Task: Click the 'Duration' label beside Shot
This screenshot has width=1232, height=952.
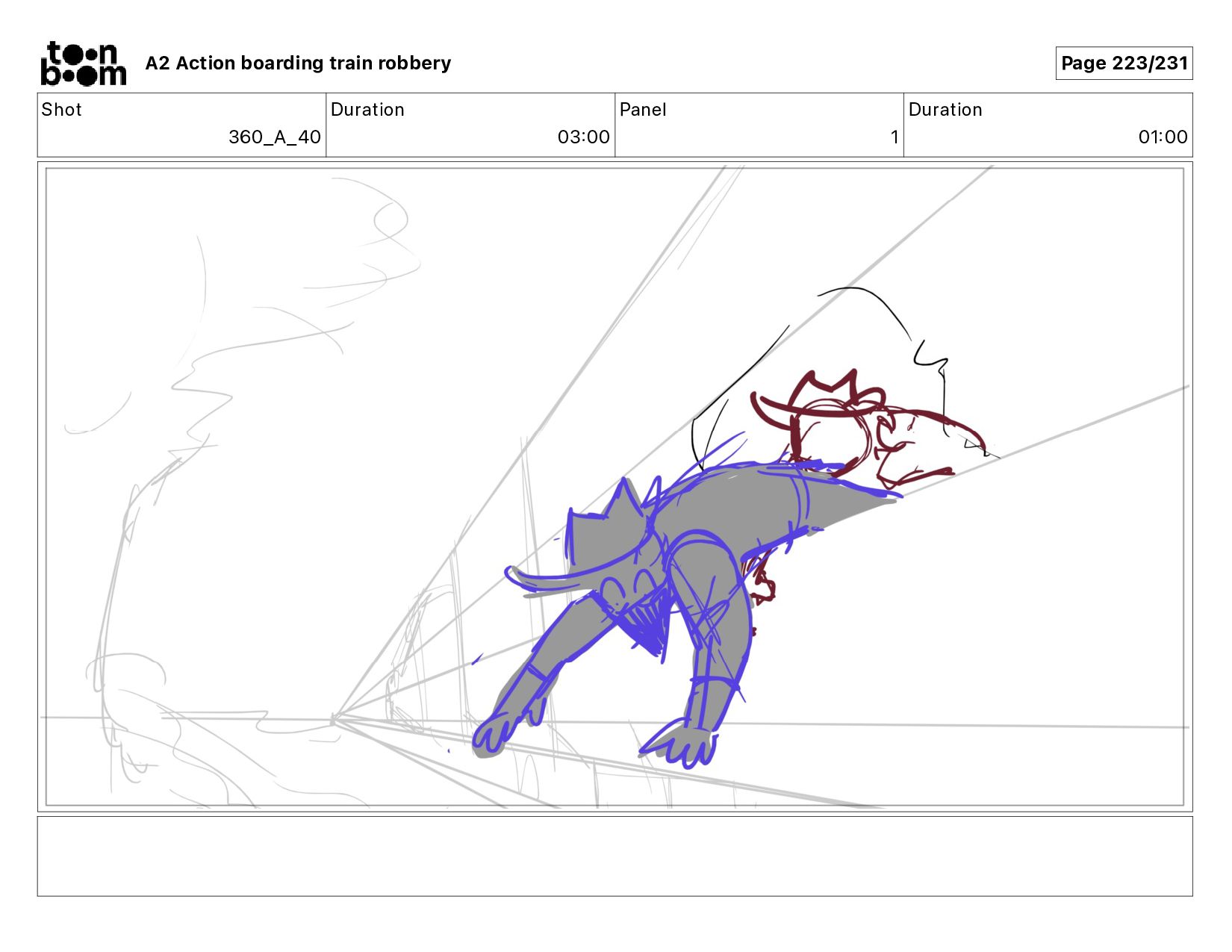Action: pos(367,110)
